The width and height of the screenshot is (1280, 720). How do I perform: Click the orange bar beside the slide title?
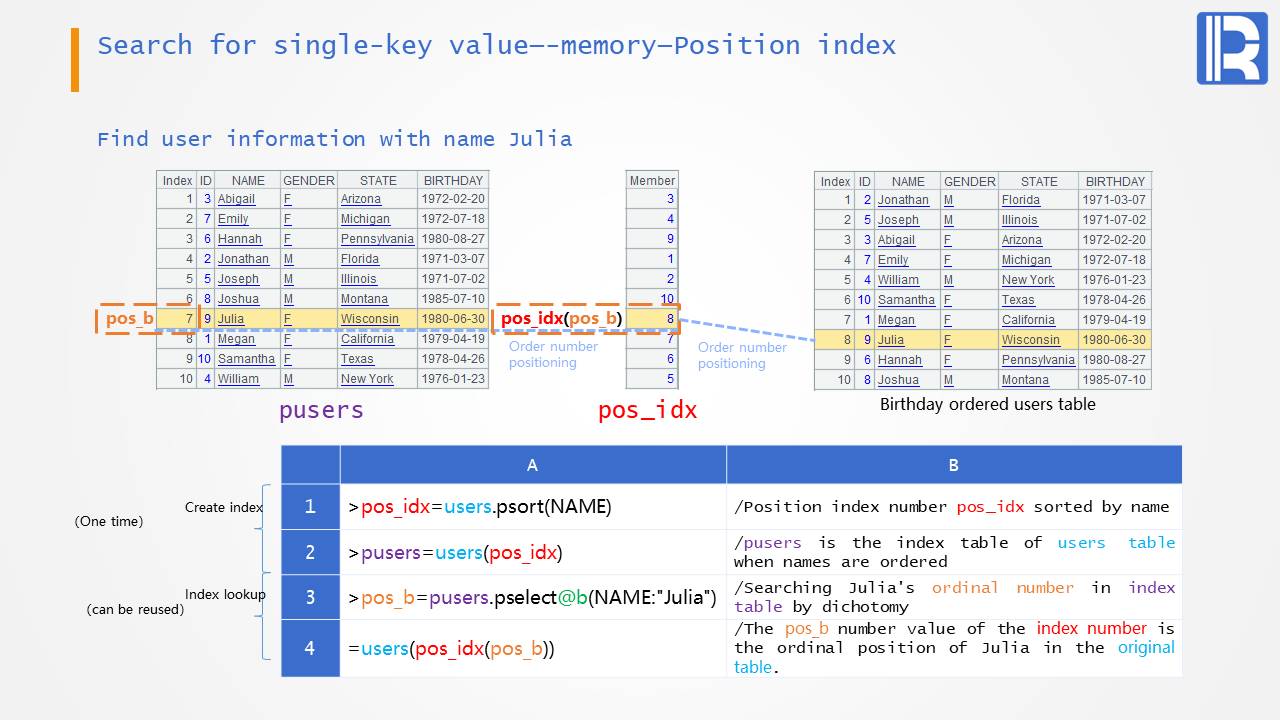(75, 60)
